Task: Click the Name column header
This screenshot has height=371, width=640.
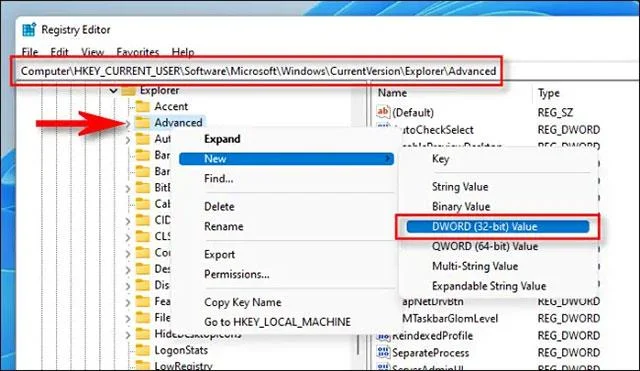Action: pyautogui.click(x=392, y=93)
